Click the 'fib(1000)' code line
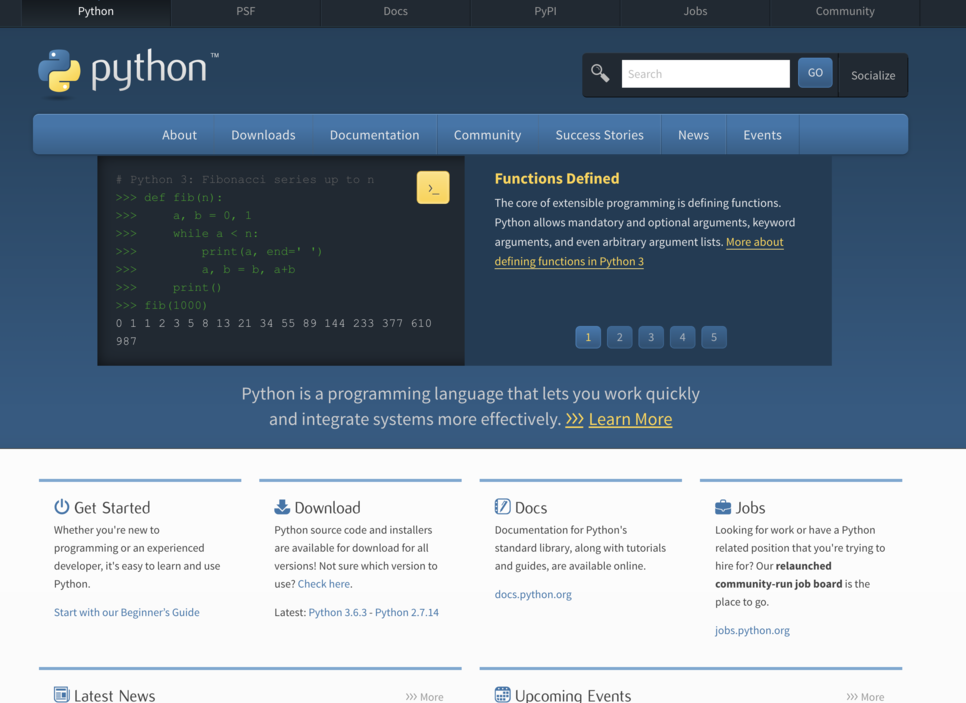This screenshot has width=966, height=703. pos(161,306)
